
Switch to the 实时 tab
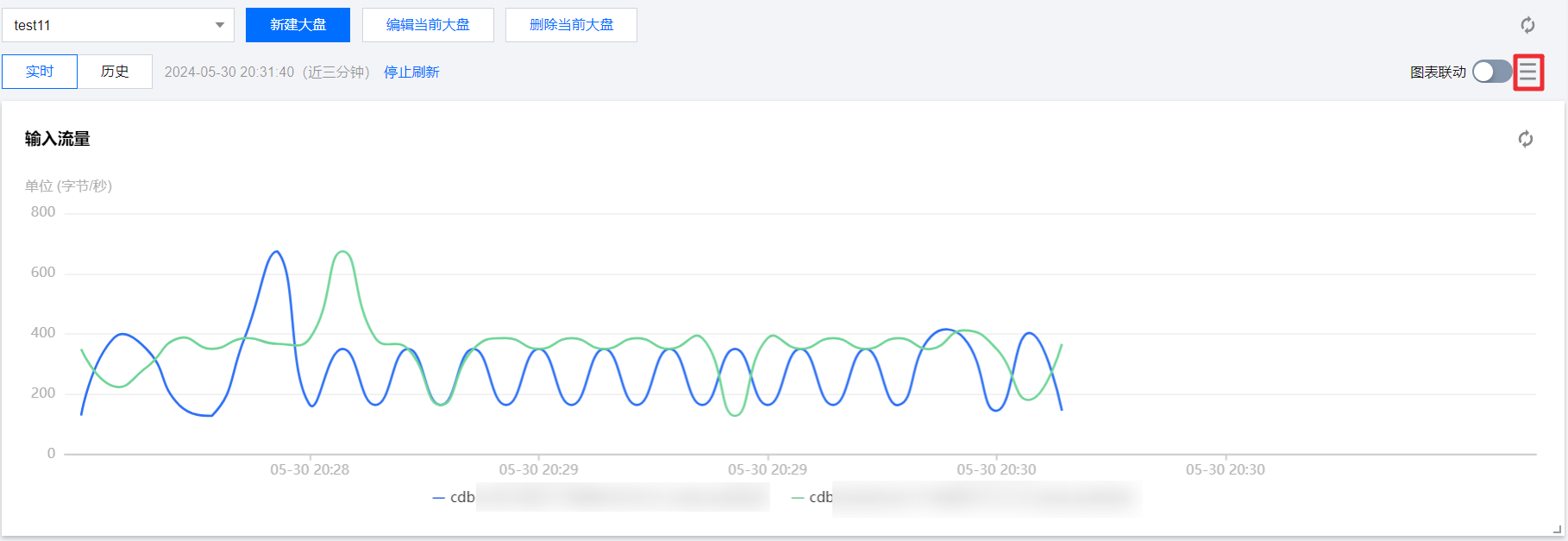40,72
